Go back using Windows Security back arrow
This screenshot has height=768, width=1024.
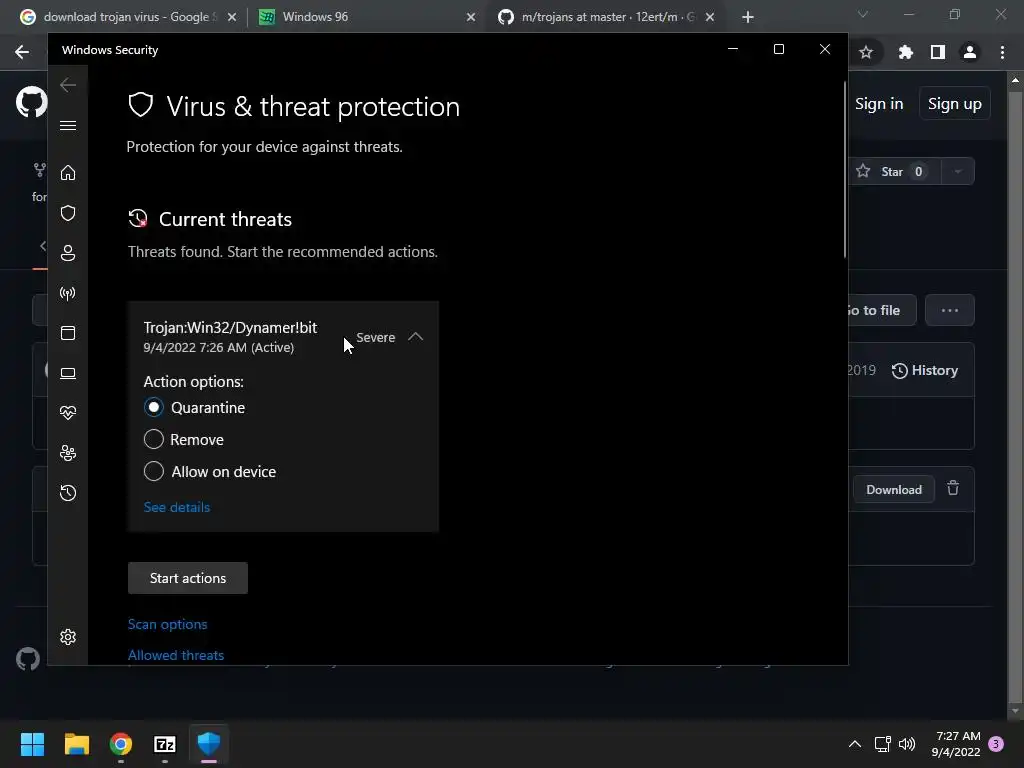(68, 85)
